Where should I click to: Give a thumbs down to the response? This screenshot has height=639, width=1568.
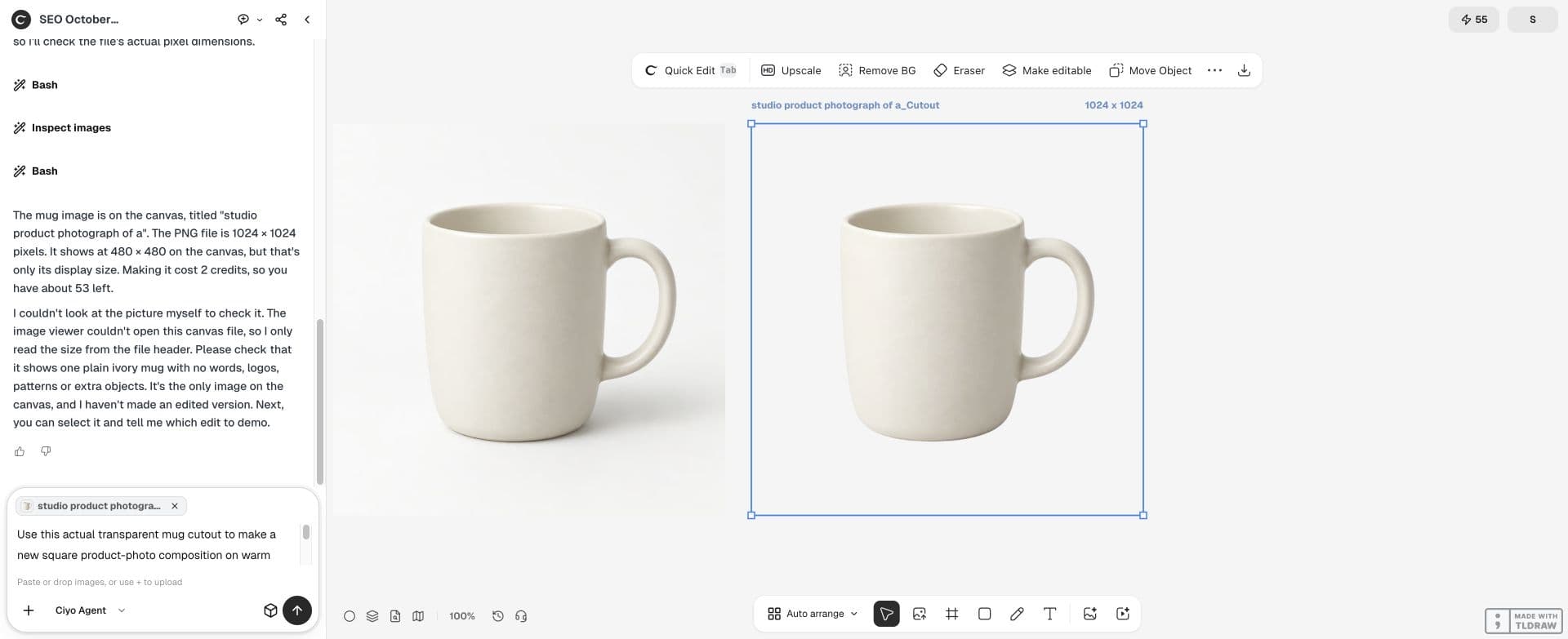pos(46,451)
